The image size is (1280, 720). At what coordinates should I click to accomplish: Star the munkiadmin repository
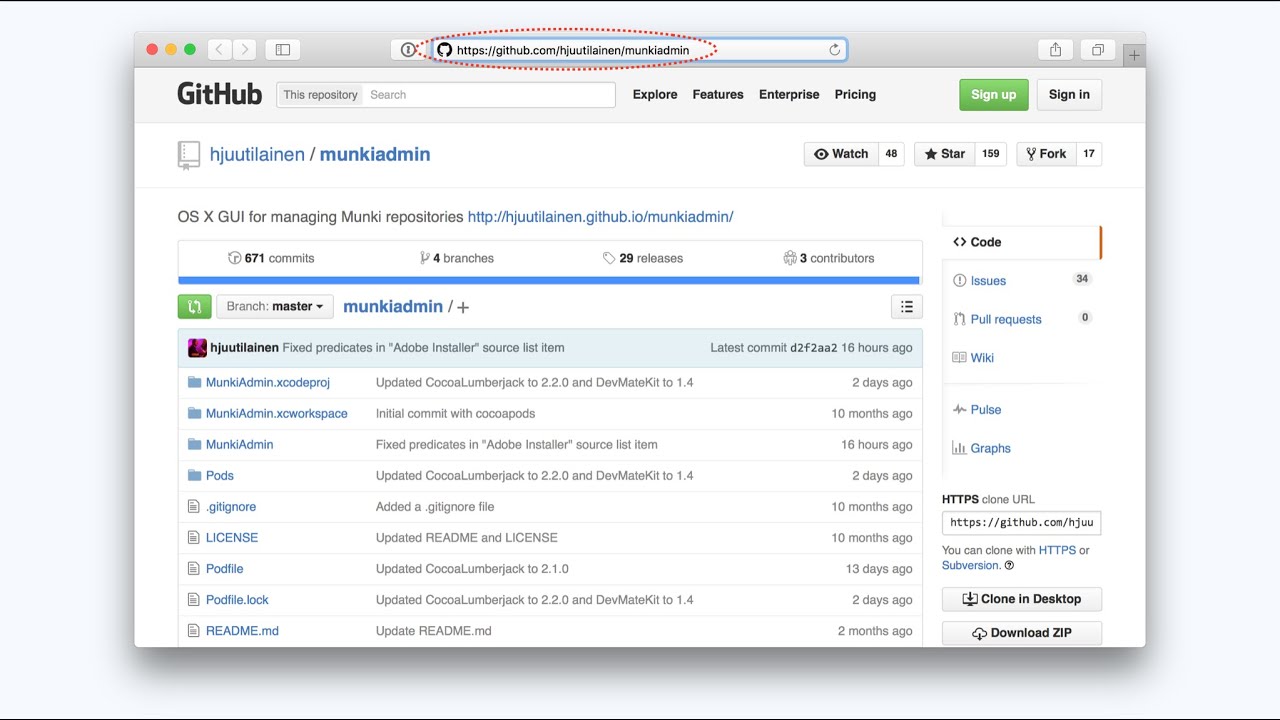click(x=944, y=154)
